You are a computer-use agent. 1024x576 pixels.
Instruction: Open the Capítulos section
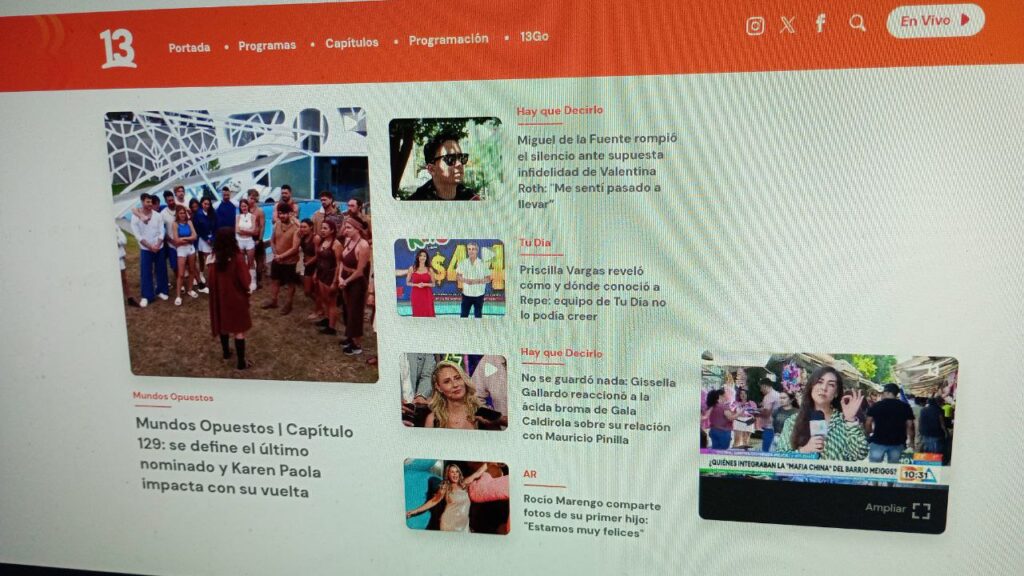coord(349,42)
